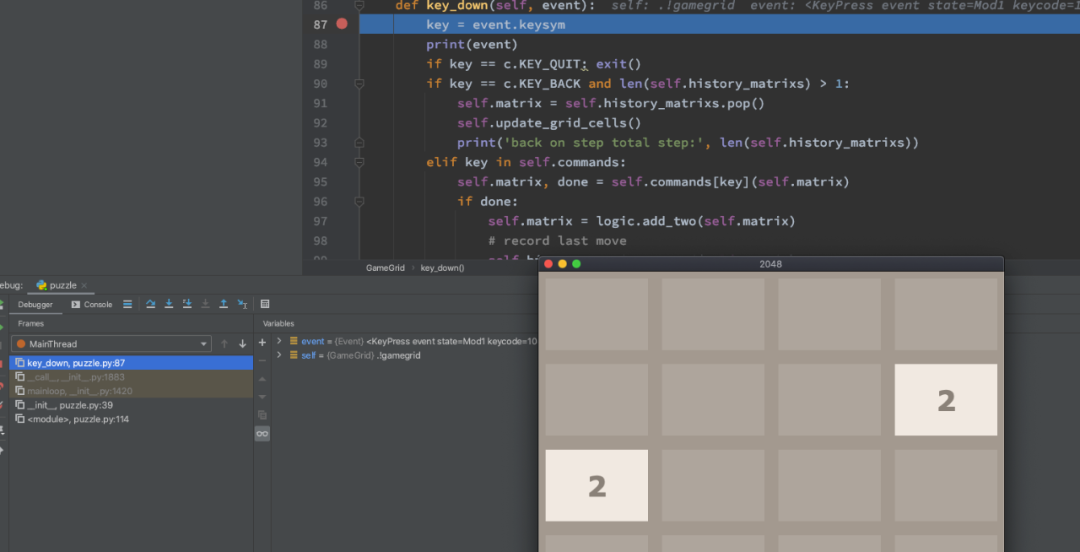Open the Evaluate Expression calculator icon
The height and width of the screenshot is (552, 1080).
point(265,304)
